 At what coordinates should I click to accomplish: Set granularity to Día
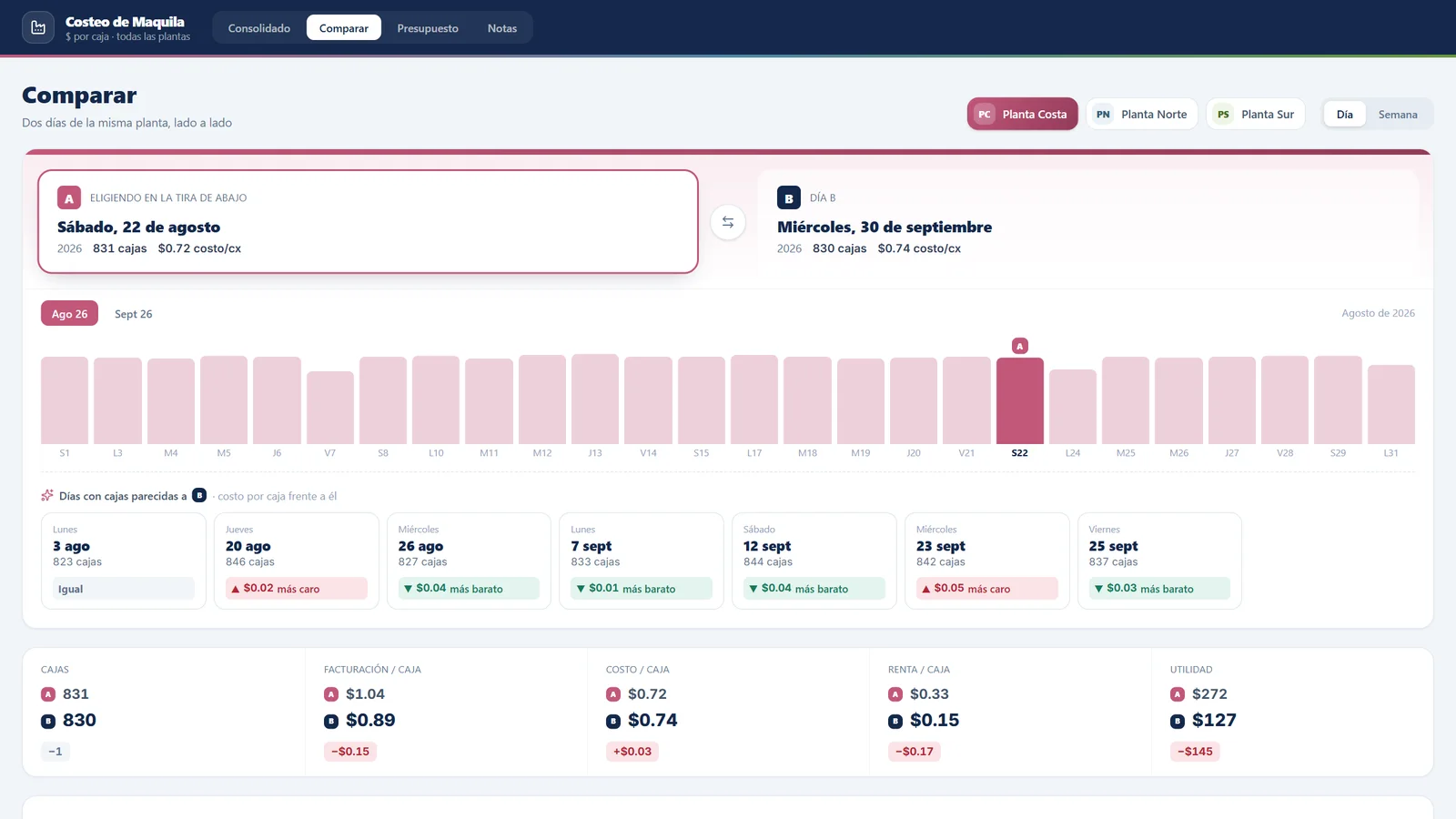[1345, 115]
